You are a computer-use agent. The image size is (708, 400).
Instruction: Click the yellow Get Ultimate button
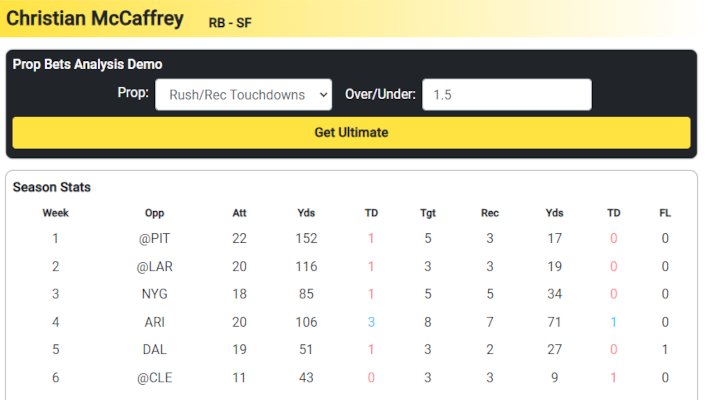(x=351, y=133)
